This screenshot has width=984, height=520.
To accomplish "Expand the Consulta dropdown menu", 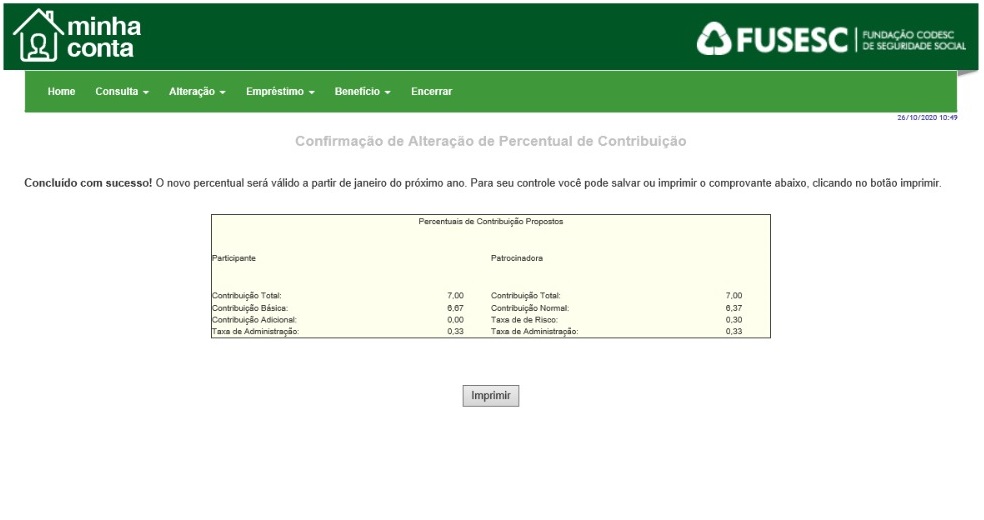I will (122, 92).
